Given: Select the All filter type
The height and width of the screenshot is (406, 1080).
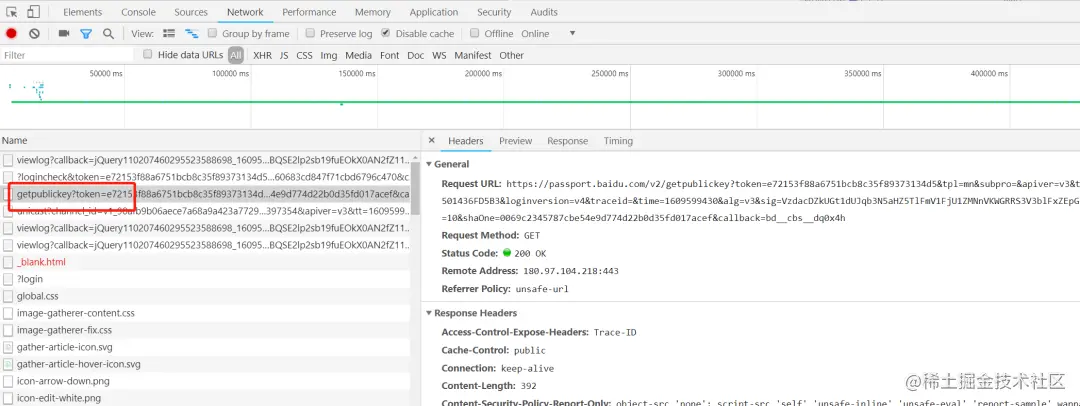Looking at the screenshot, I should [236, 55].
